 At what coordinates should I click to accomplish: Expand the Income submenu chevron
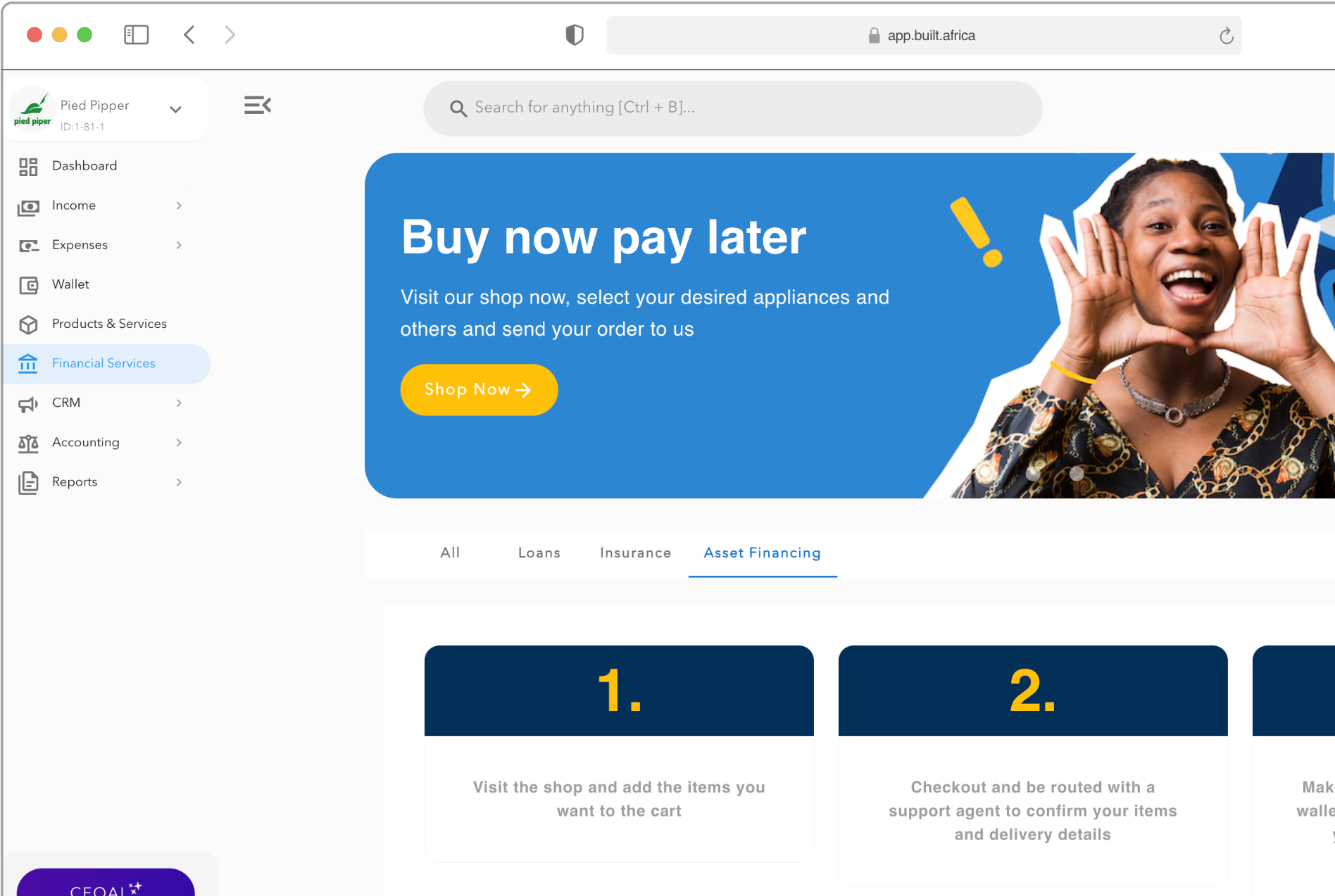[179, 206]
